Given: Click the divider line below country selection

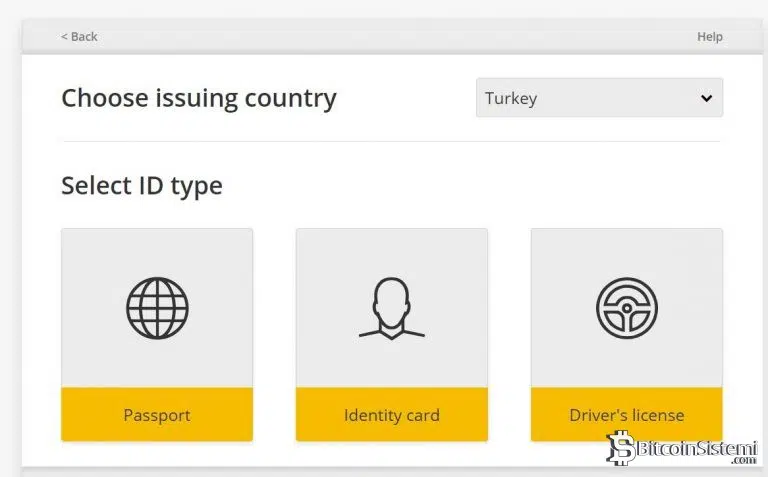Looking at the screenshot, I should [x=390, y=142].
